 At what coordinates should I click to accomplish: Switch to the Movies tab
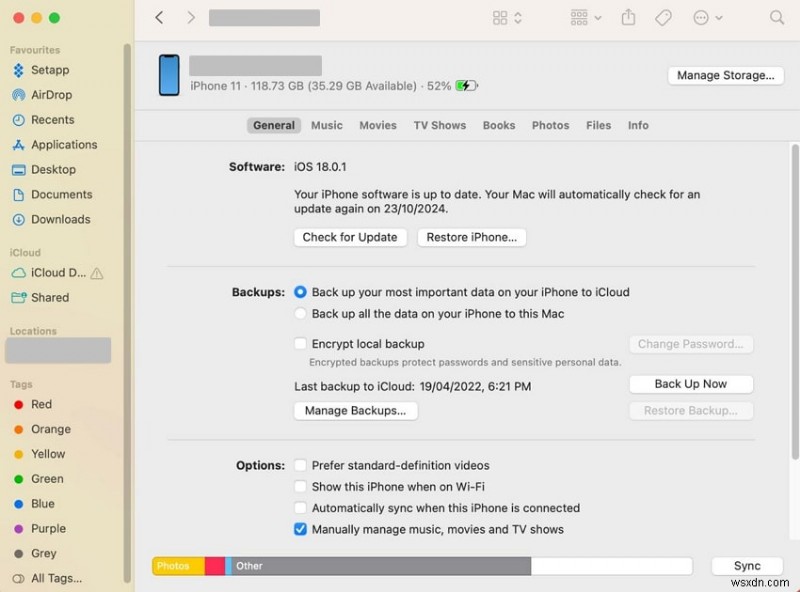coord(378,126)
